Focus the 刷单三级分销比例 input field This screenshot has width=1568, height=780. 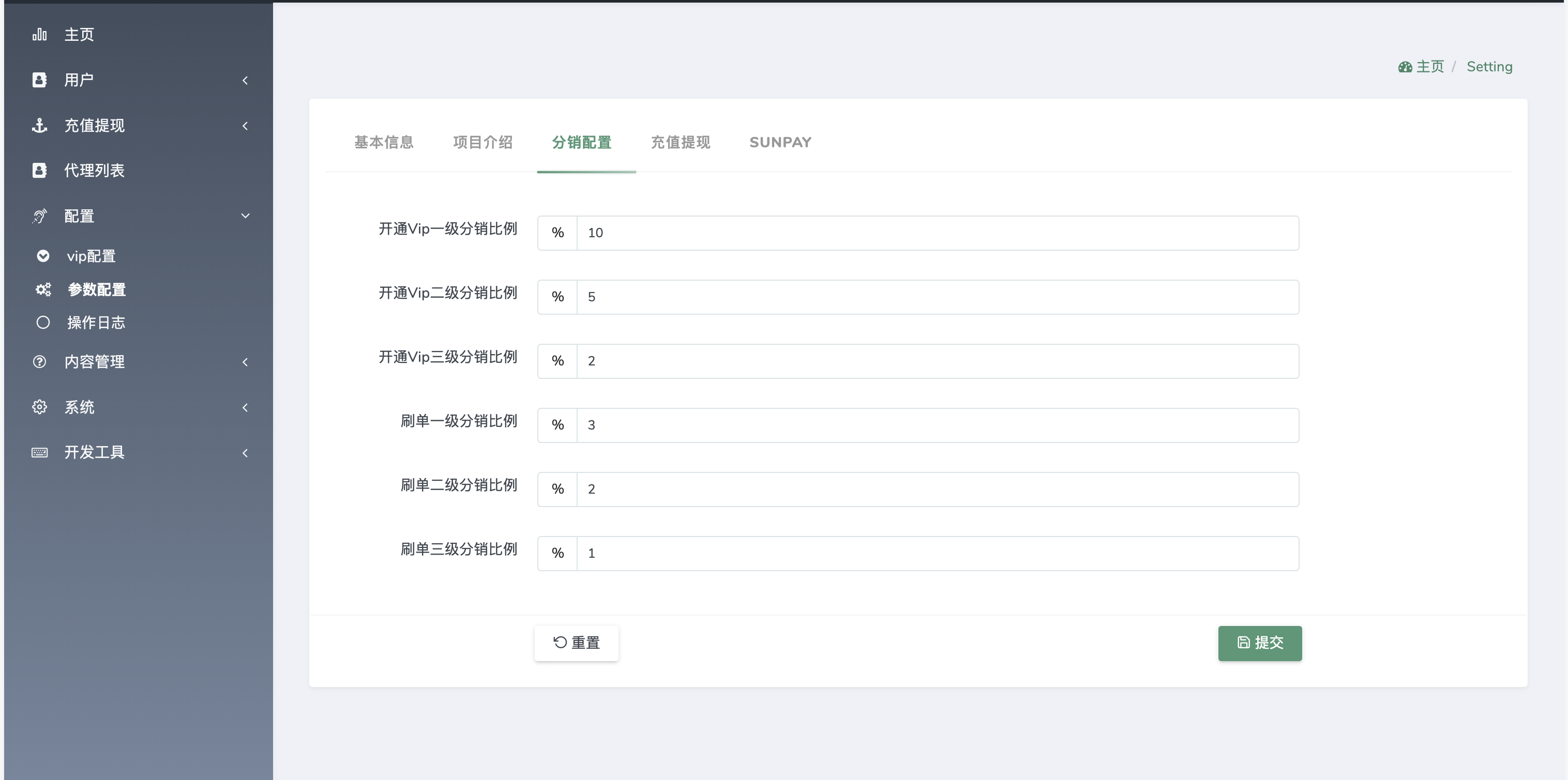tap(938, 554)
